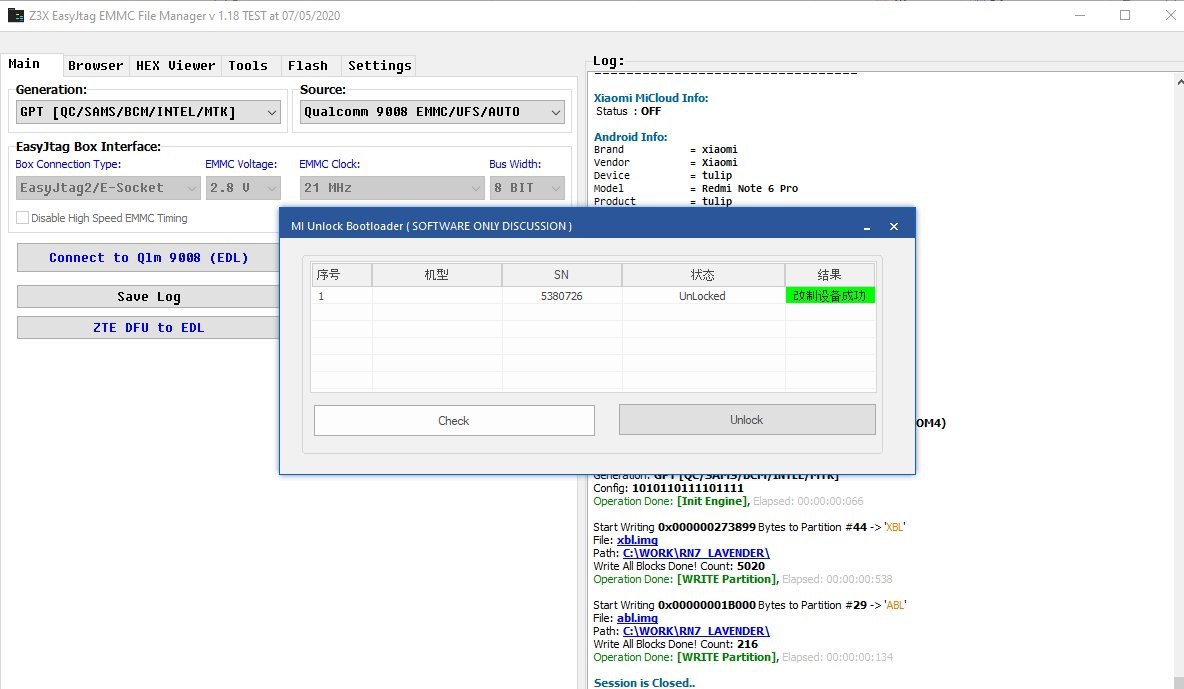Screen dimensions: 1184x689
Task: Click the 结果 column header
Action: [830, 275]
